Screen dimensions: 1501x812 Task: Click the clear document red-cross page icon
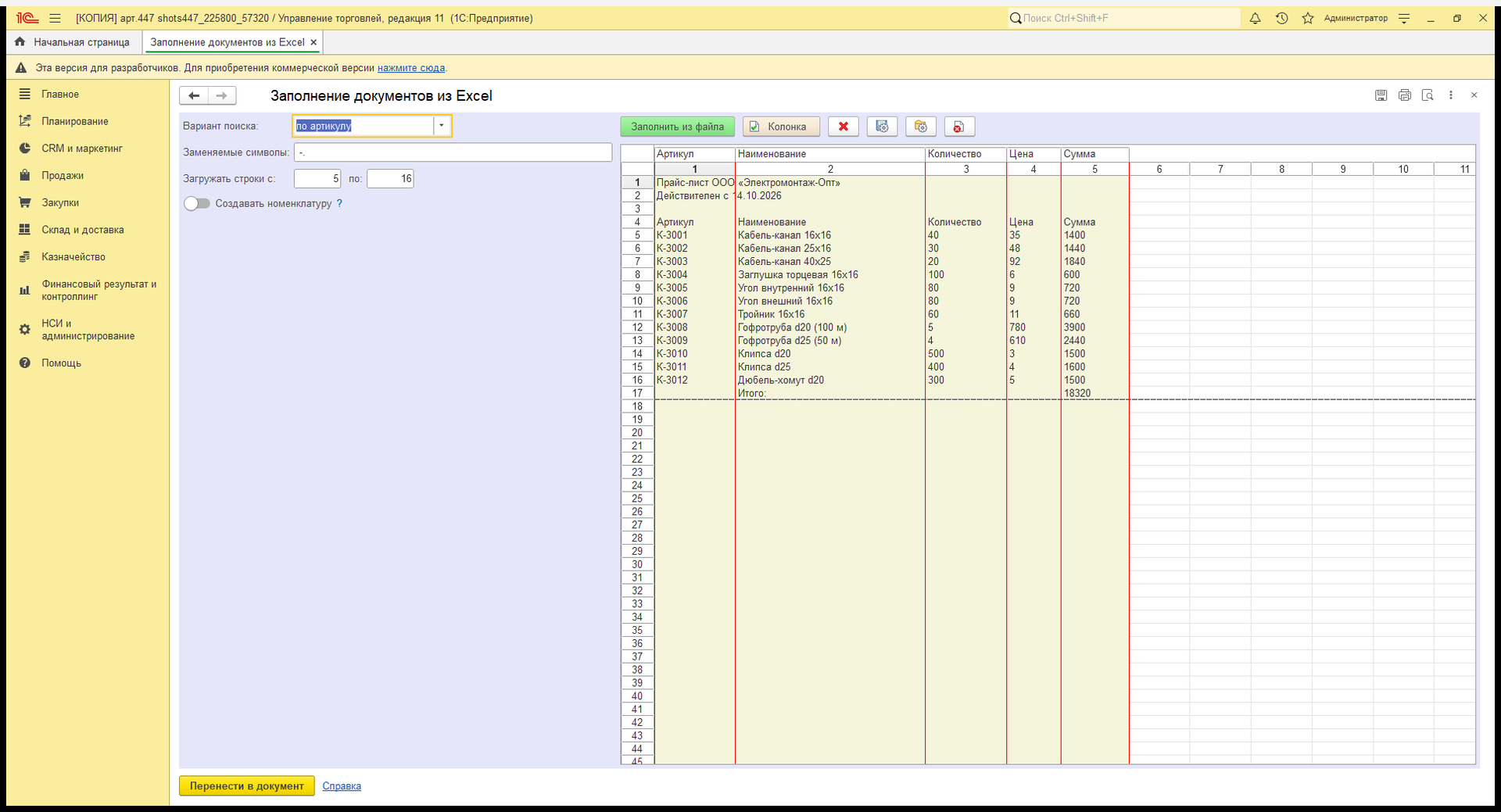pyautogui.click(x=959, y=127)
